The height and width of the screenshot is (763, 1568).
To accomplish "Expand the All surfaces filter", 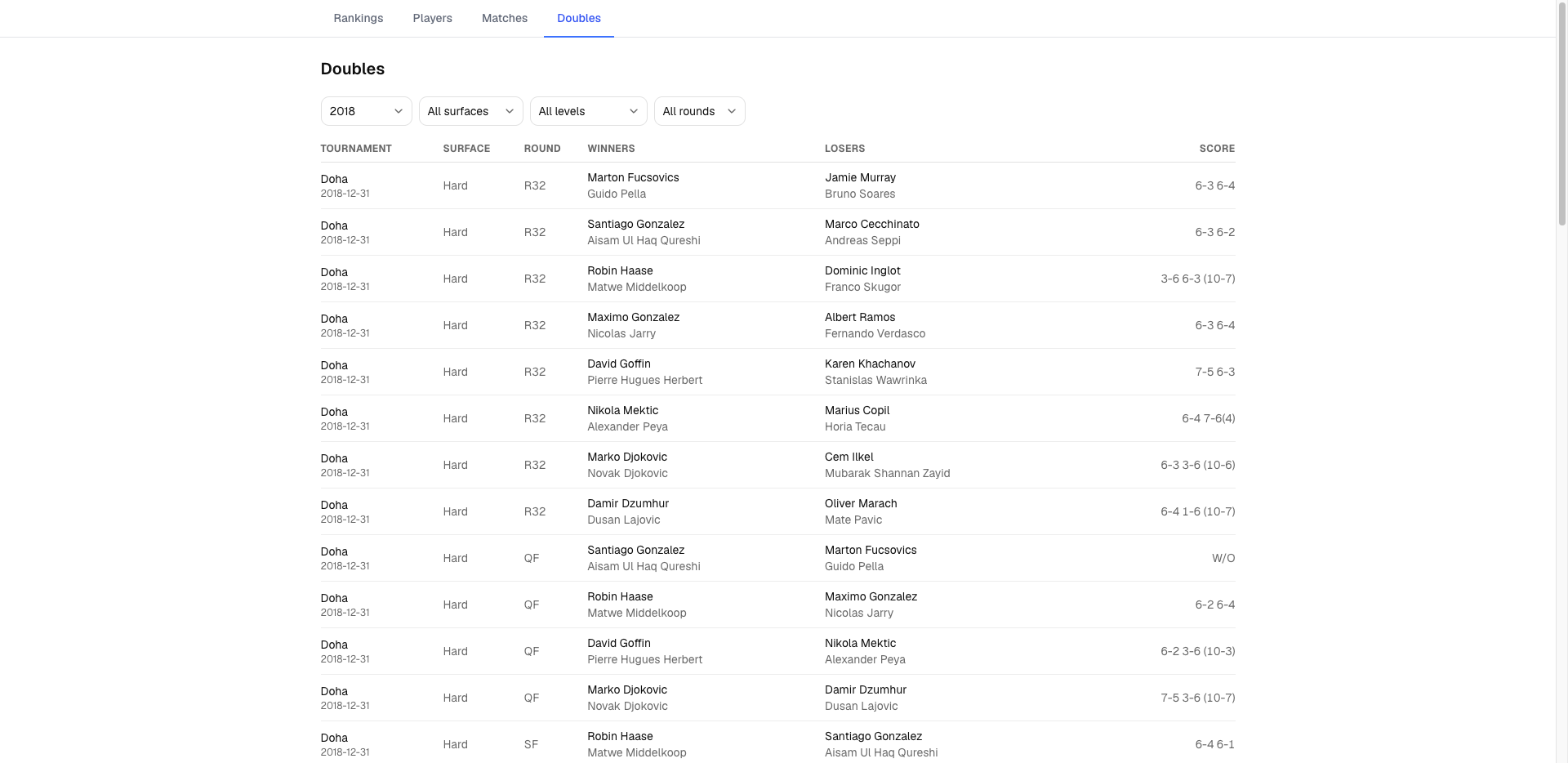I will (470, 111).
